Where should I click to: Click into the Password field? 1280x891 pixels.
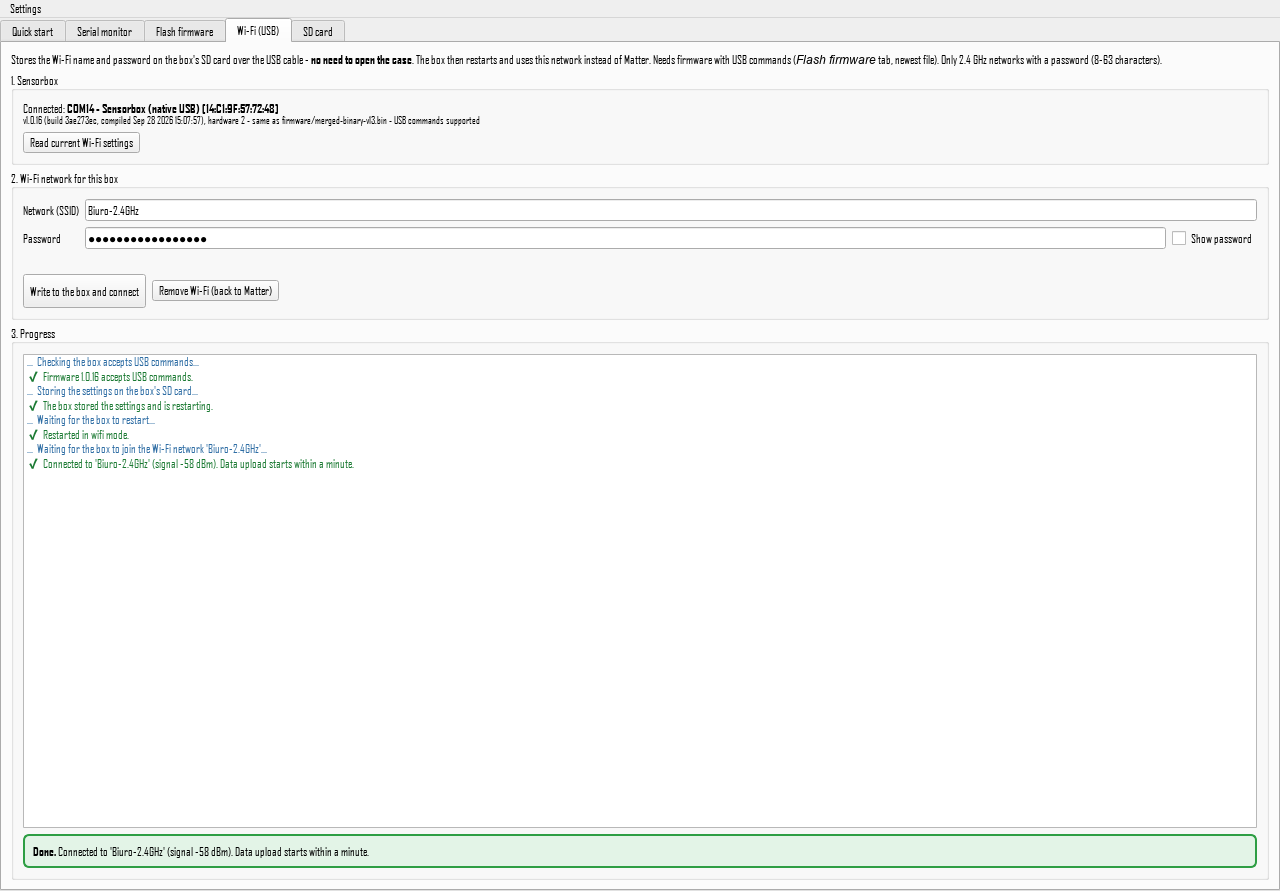pyautogui.click(x=625, y=238)
